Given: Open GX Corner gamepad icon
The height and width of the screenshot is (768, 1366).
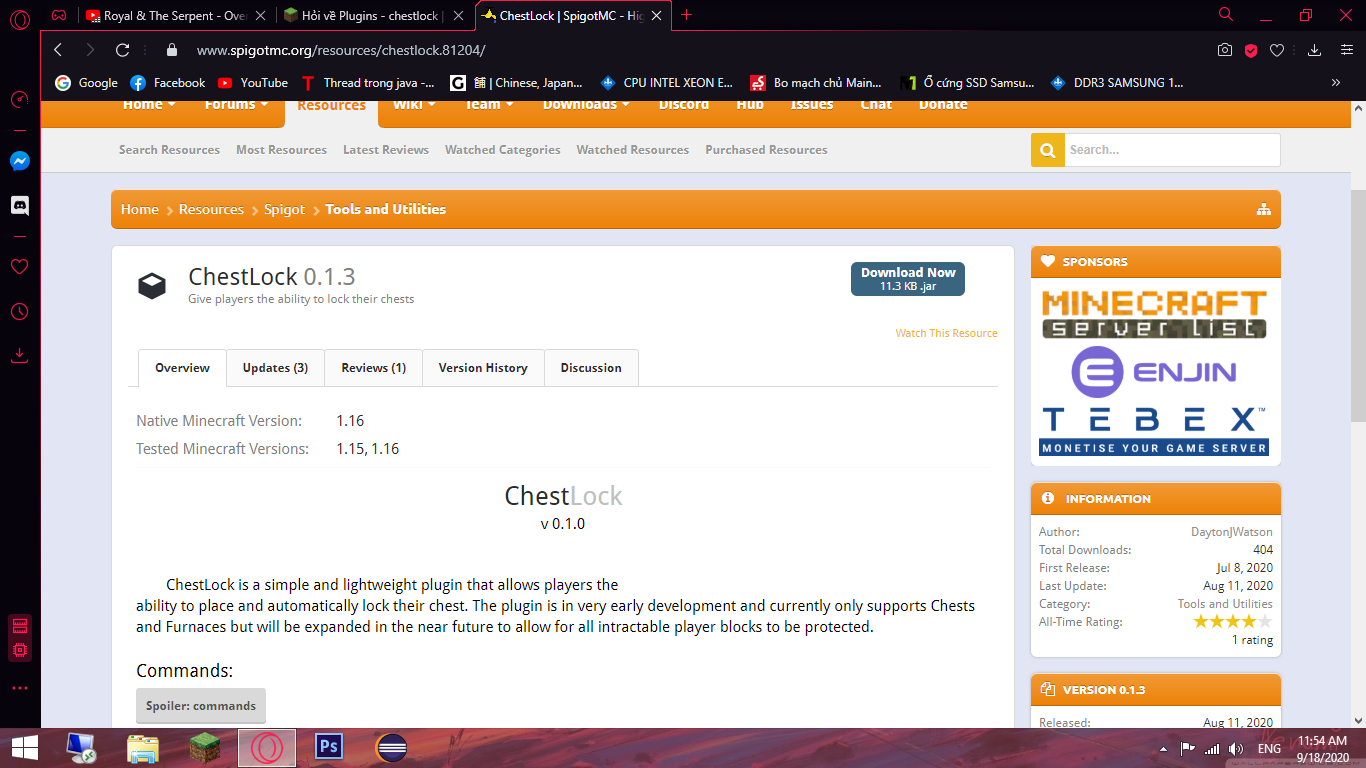Looking at the screenshot, I should (60, 15).
